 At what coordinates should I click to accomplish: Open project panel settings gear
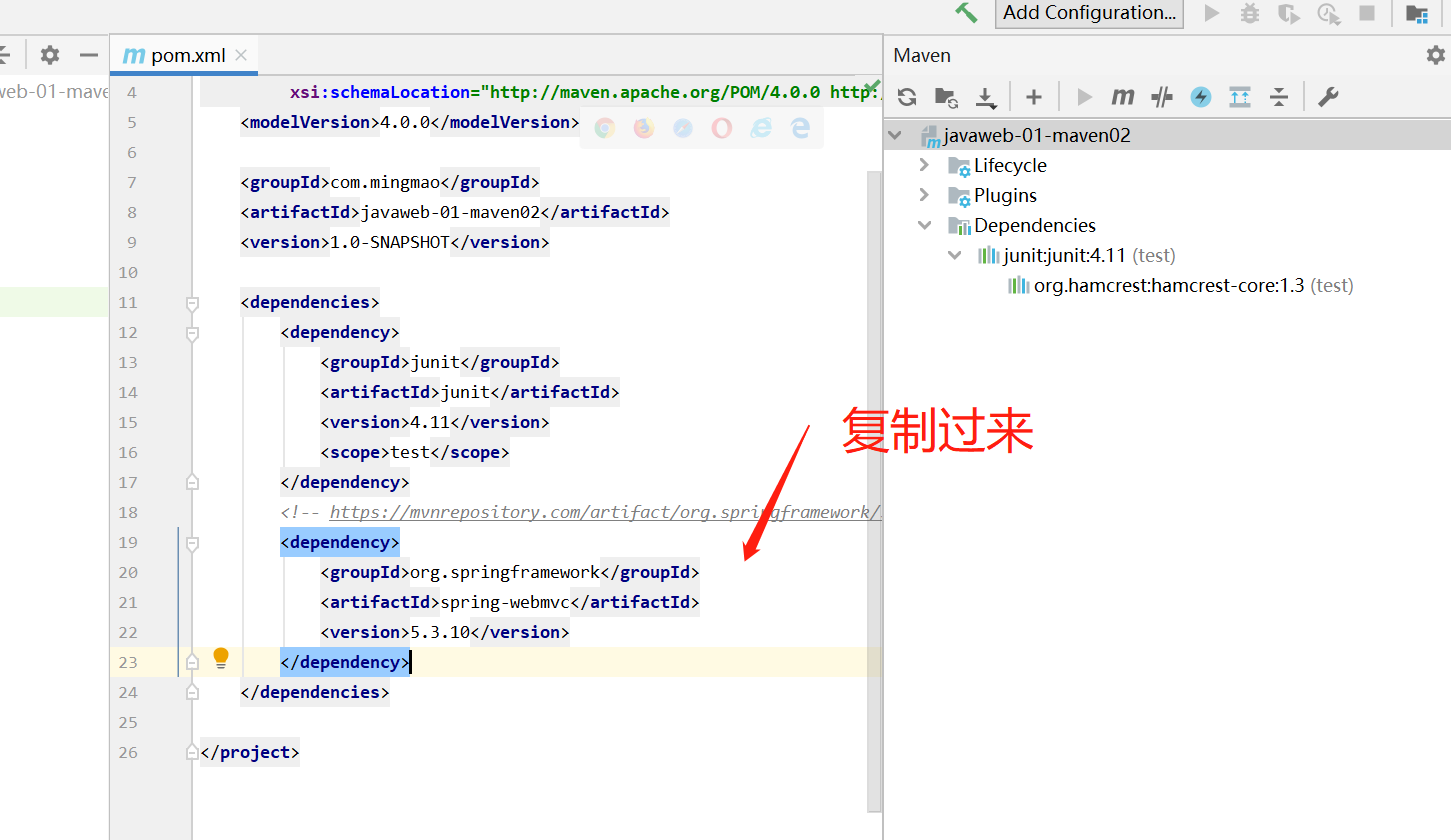(49, 55)
